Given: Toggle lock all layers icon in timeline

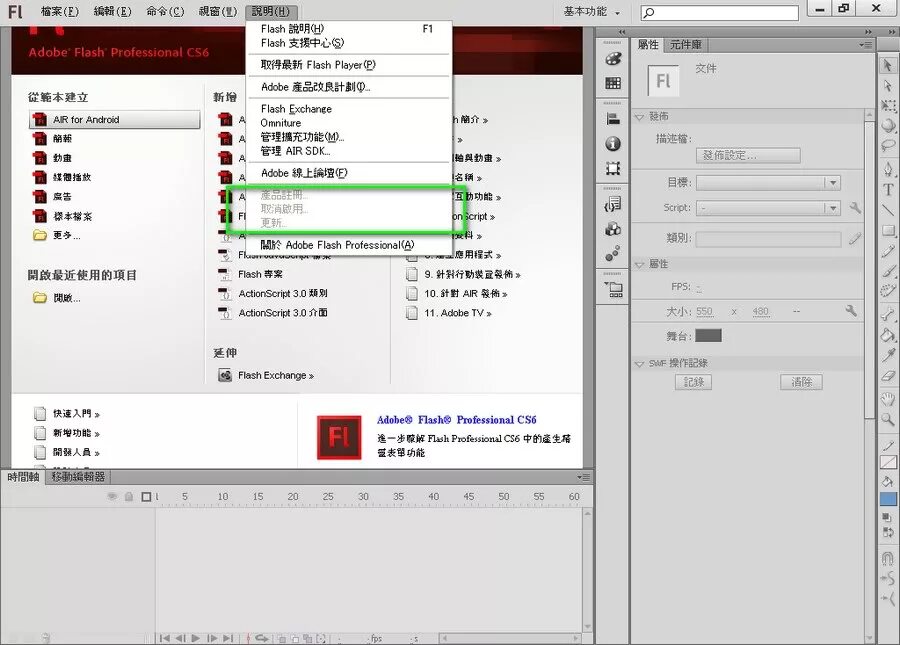Looking at the screenshot, I should pyautogui.click(x=129, y=496).
